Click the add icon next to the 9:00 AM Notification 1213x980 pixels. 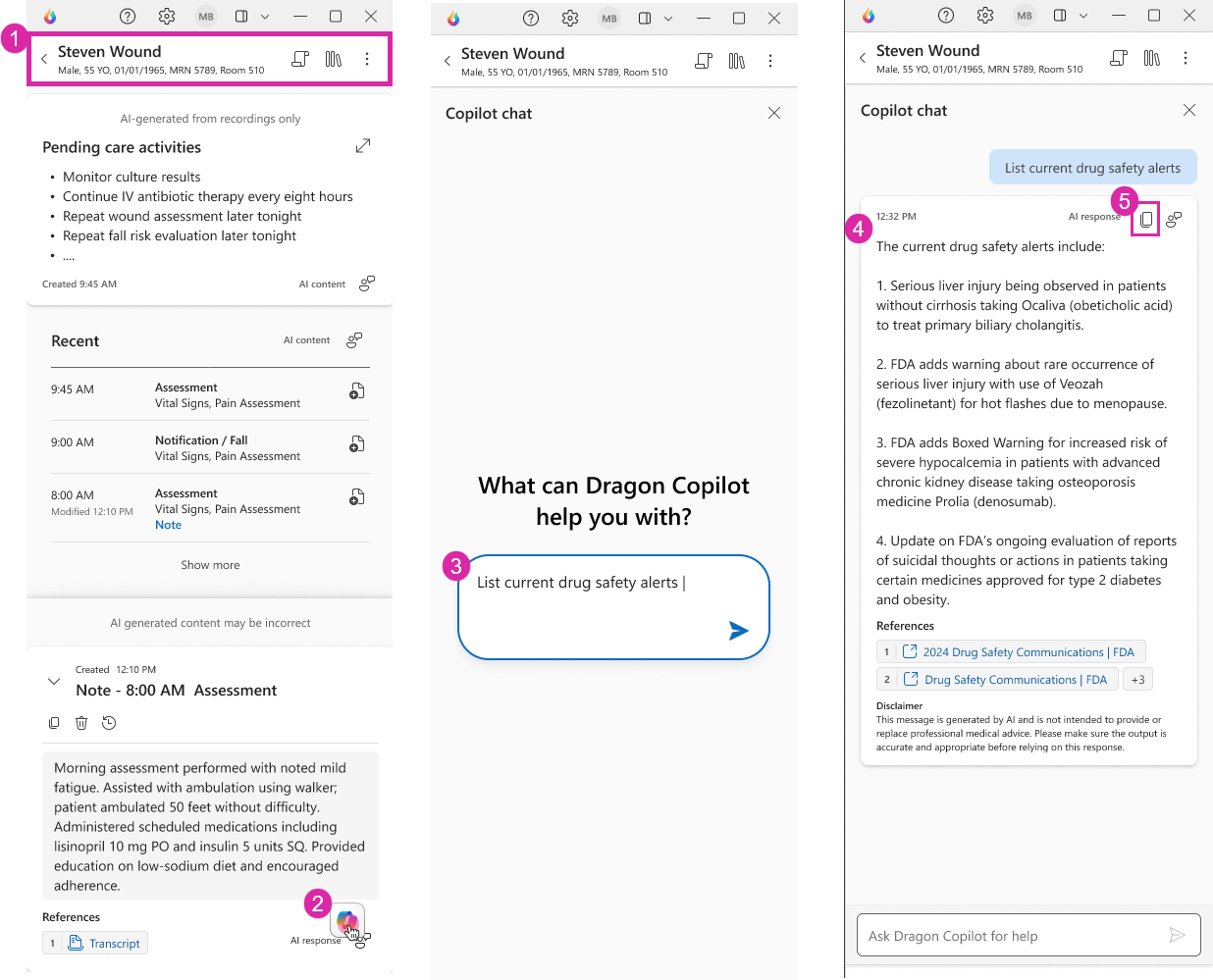pyautogui.click(x=356, y=444)
